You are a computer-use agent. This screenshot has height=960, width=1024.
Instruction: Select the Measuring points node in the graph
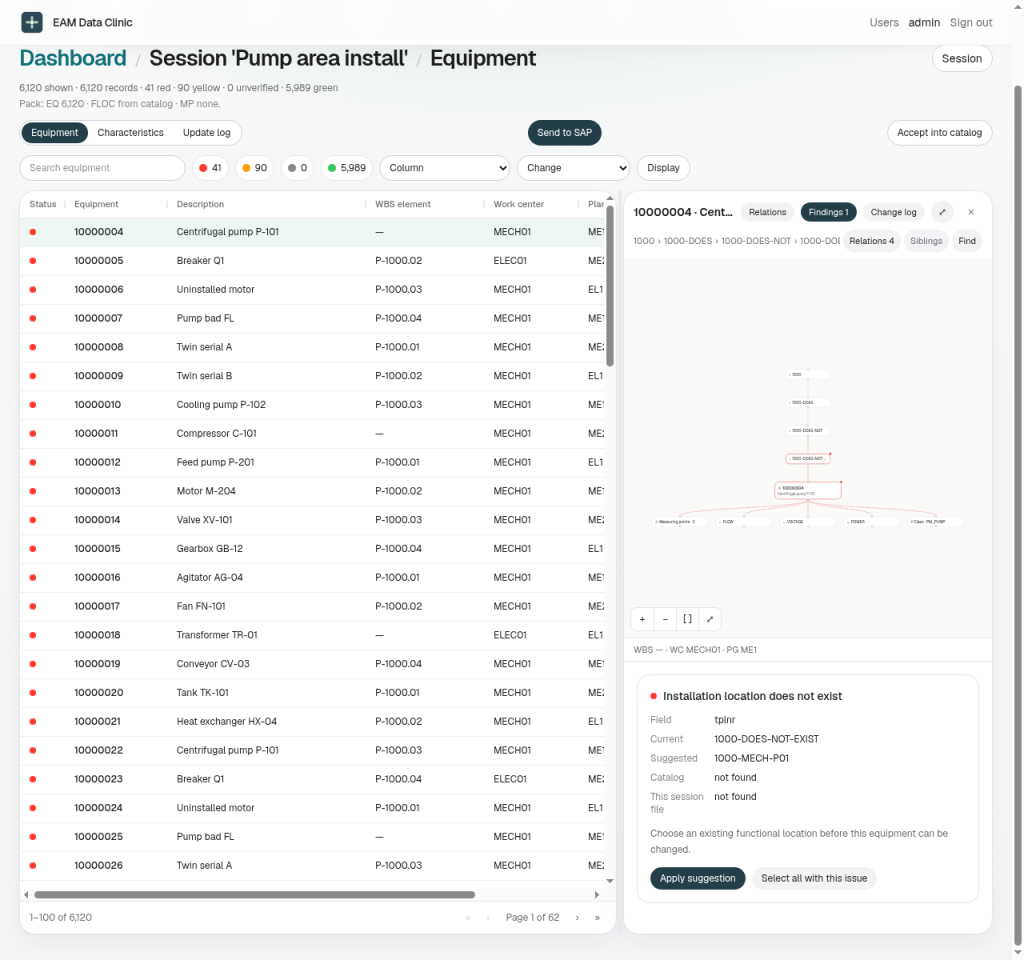680,522
